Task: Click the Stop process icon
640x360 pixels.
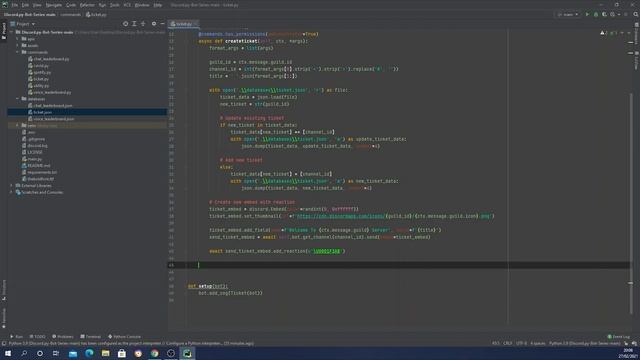Action: pos(626,14)
